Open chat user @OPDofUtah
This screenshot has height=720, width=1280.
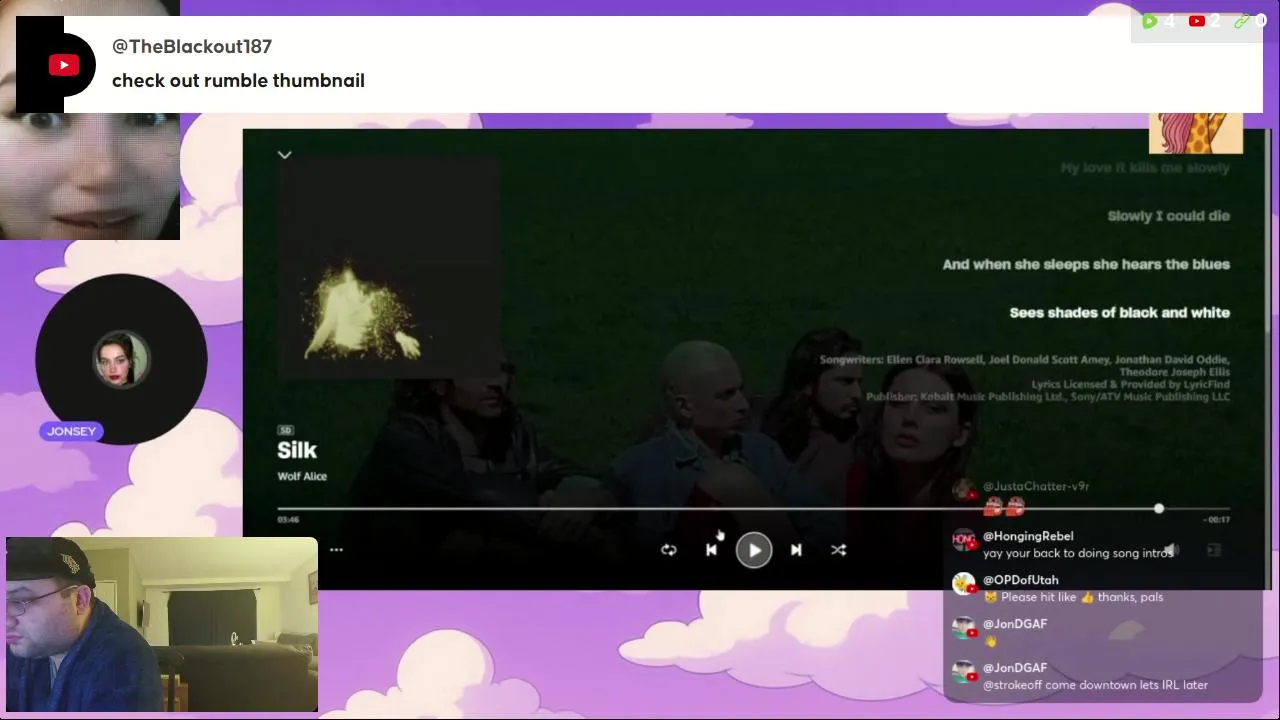pos(1021,580)
